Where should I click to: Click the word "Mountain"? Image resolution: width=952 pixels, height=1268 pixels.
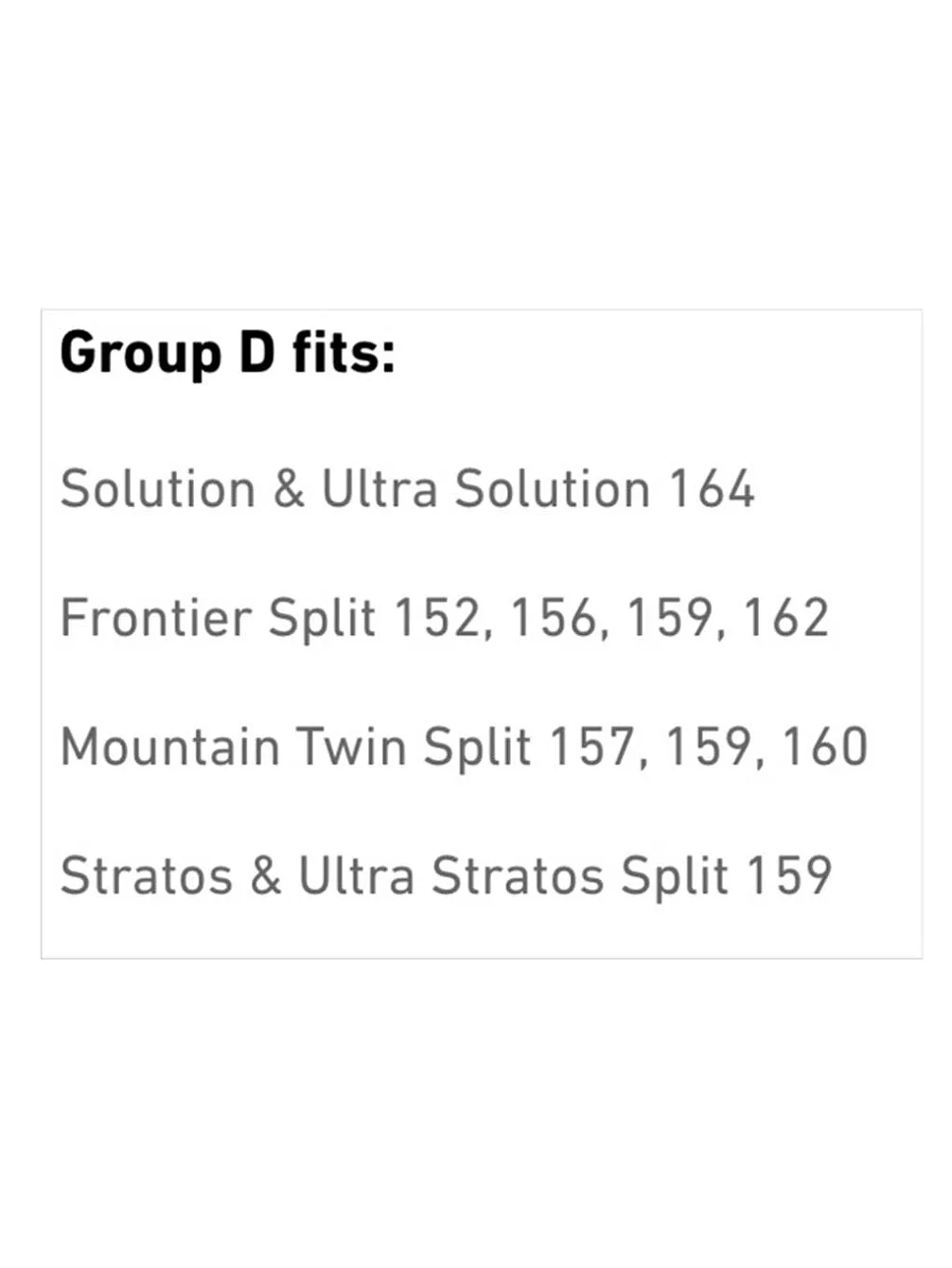click(170, 747)
